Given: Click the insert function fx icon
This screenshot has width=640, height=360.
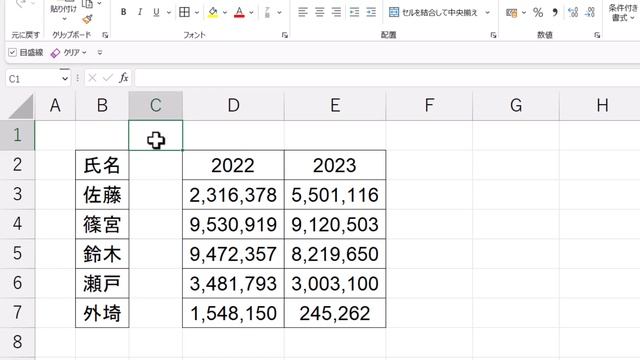Looking at the screenshot, I should pyautogui.click(x=124, y=78).
